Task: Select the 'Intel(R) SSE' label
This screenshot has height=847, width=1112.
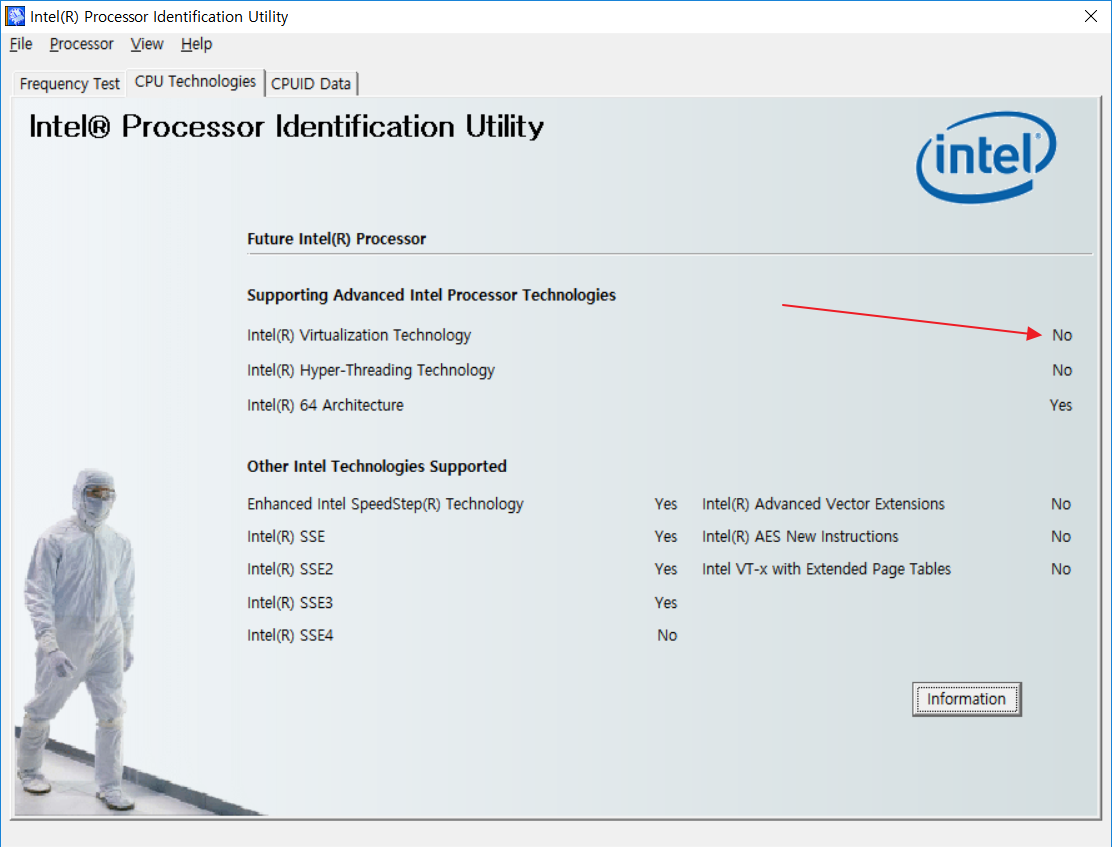Action: click(x=286, y=536)
